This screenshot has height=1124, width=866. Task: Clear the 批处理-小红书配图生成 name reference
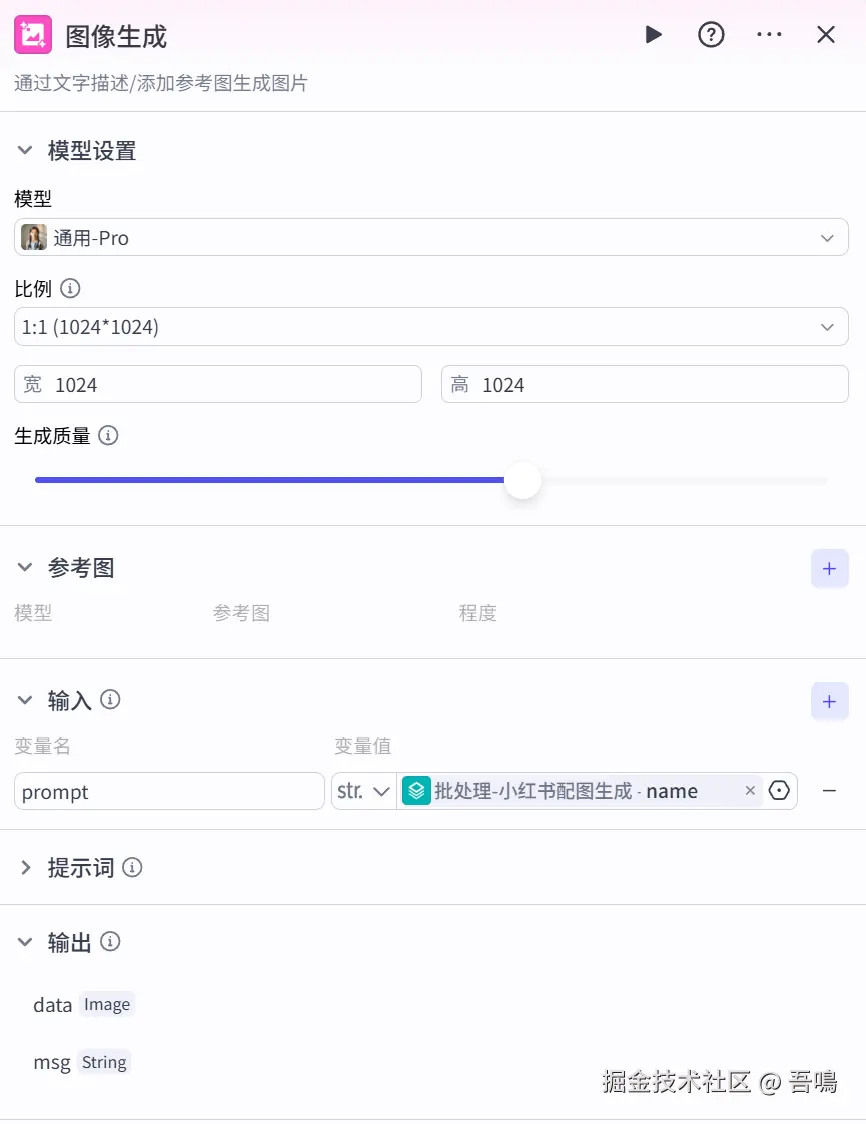pyautogui.click(x=750, y=790)
